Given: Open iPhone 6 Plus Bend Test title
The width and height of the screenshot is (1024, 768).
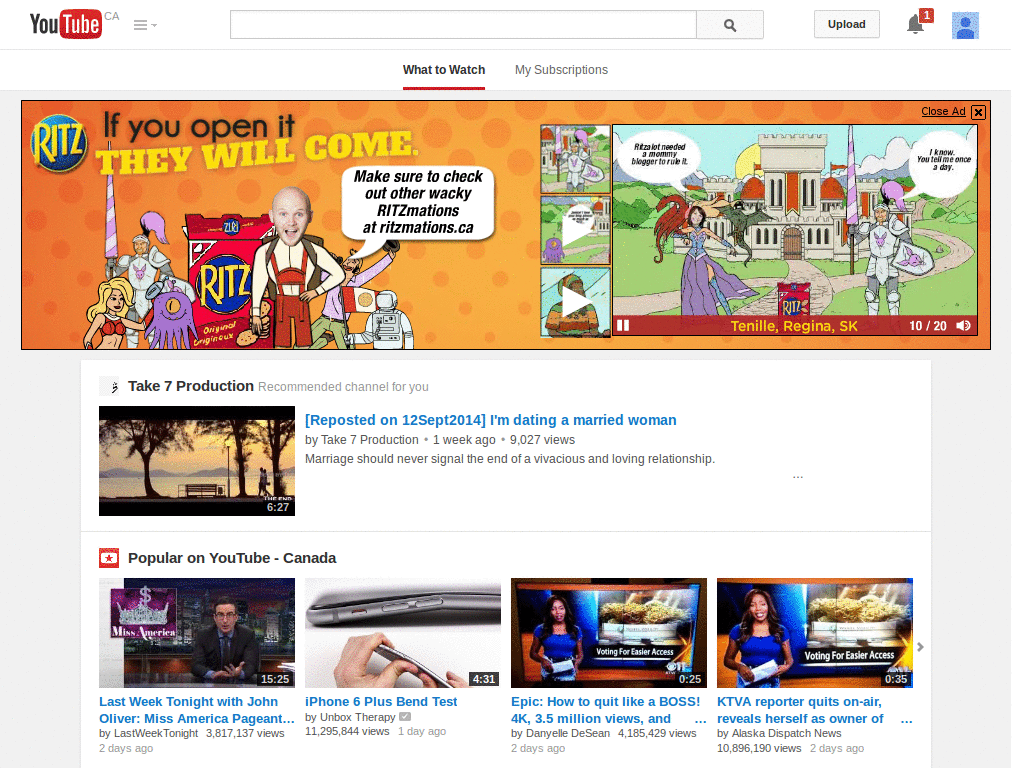Looking at the screenshot, I should point(381,701).
